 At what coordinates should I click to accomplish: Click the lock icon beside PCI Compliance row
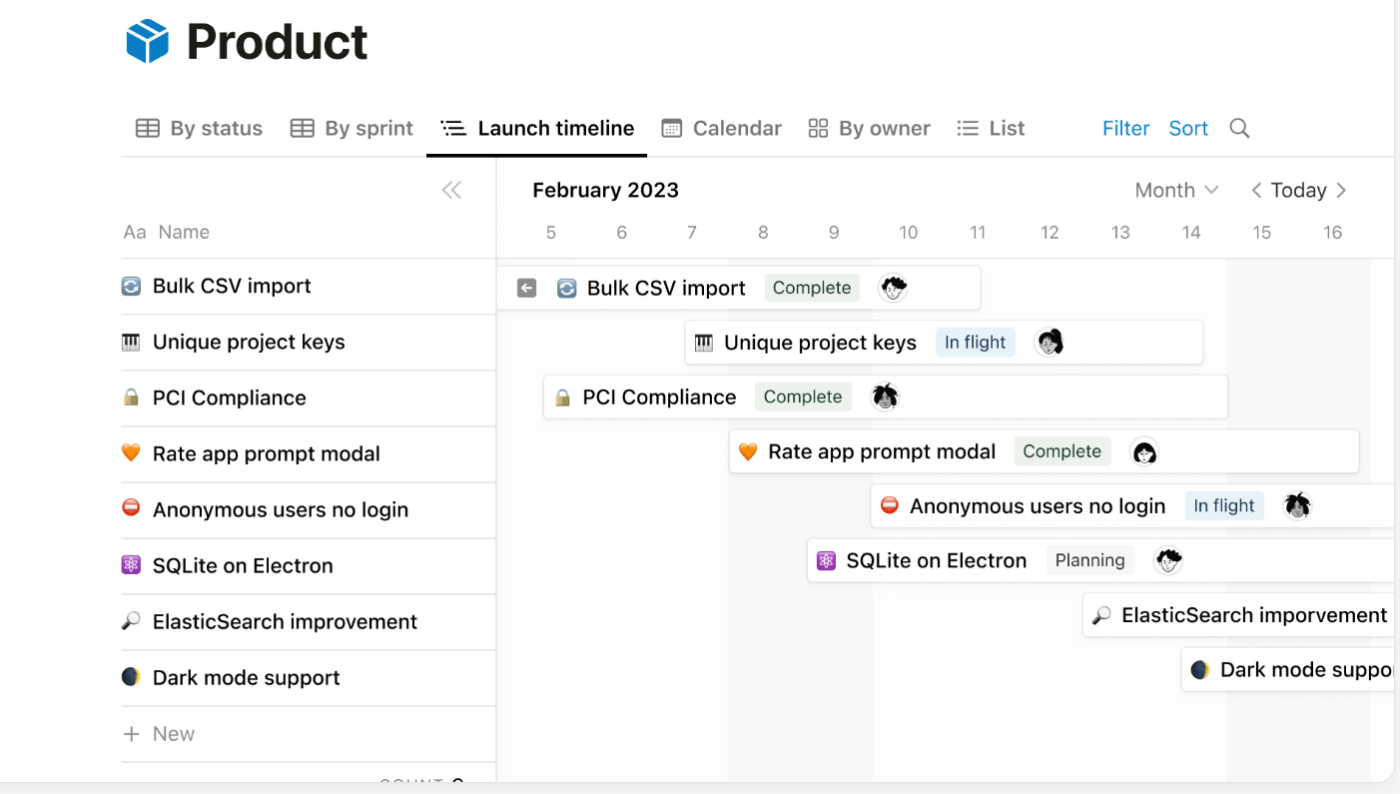131,398
